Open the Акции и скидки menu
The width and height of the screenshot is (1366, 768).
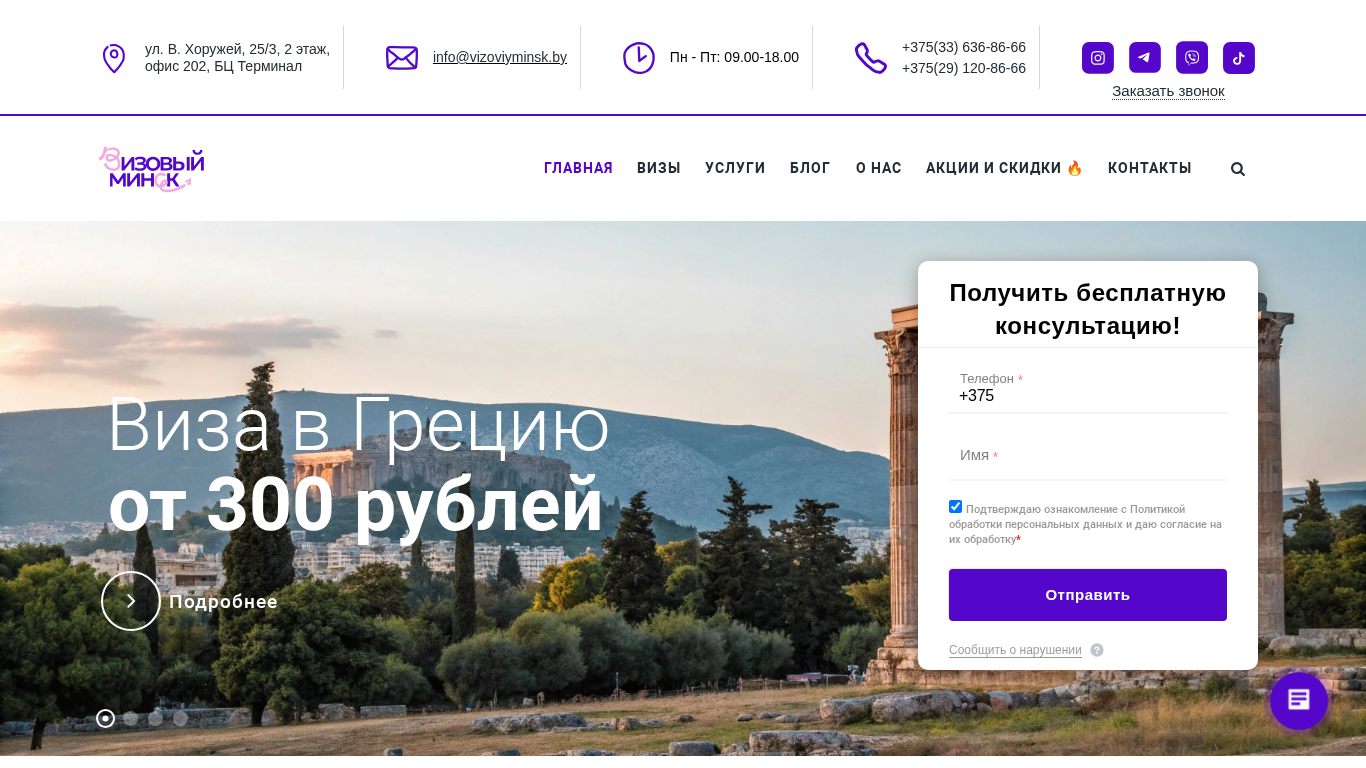pos(1005,168)
